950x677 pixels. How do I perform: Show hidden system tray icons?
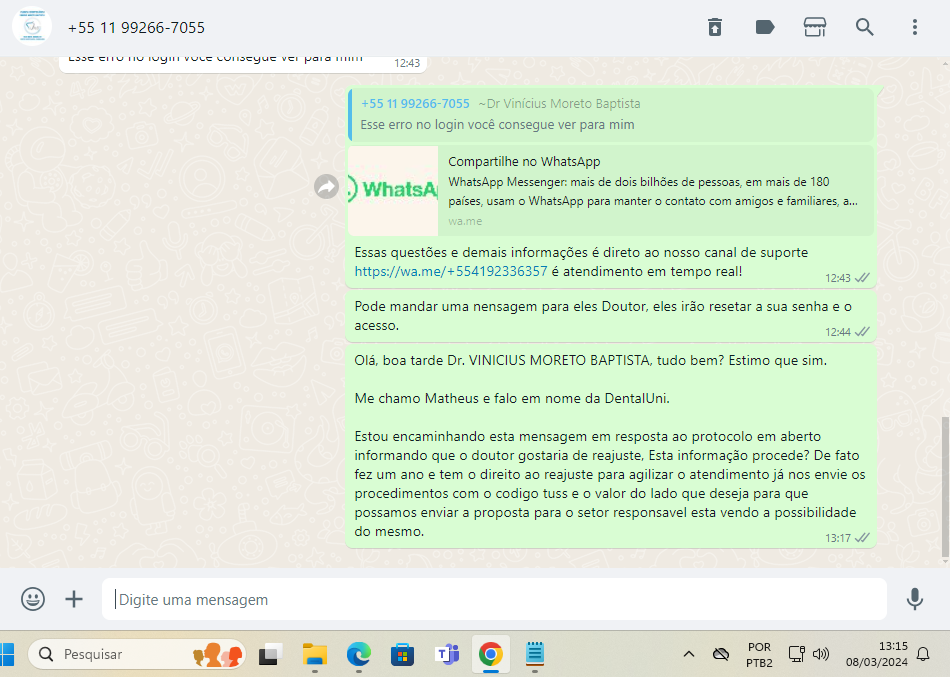(x=689, y=654)
